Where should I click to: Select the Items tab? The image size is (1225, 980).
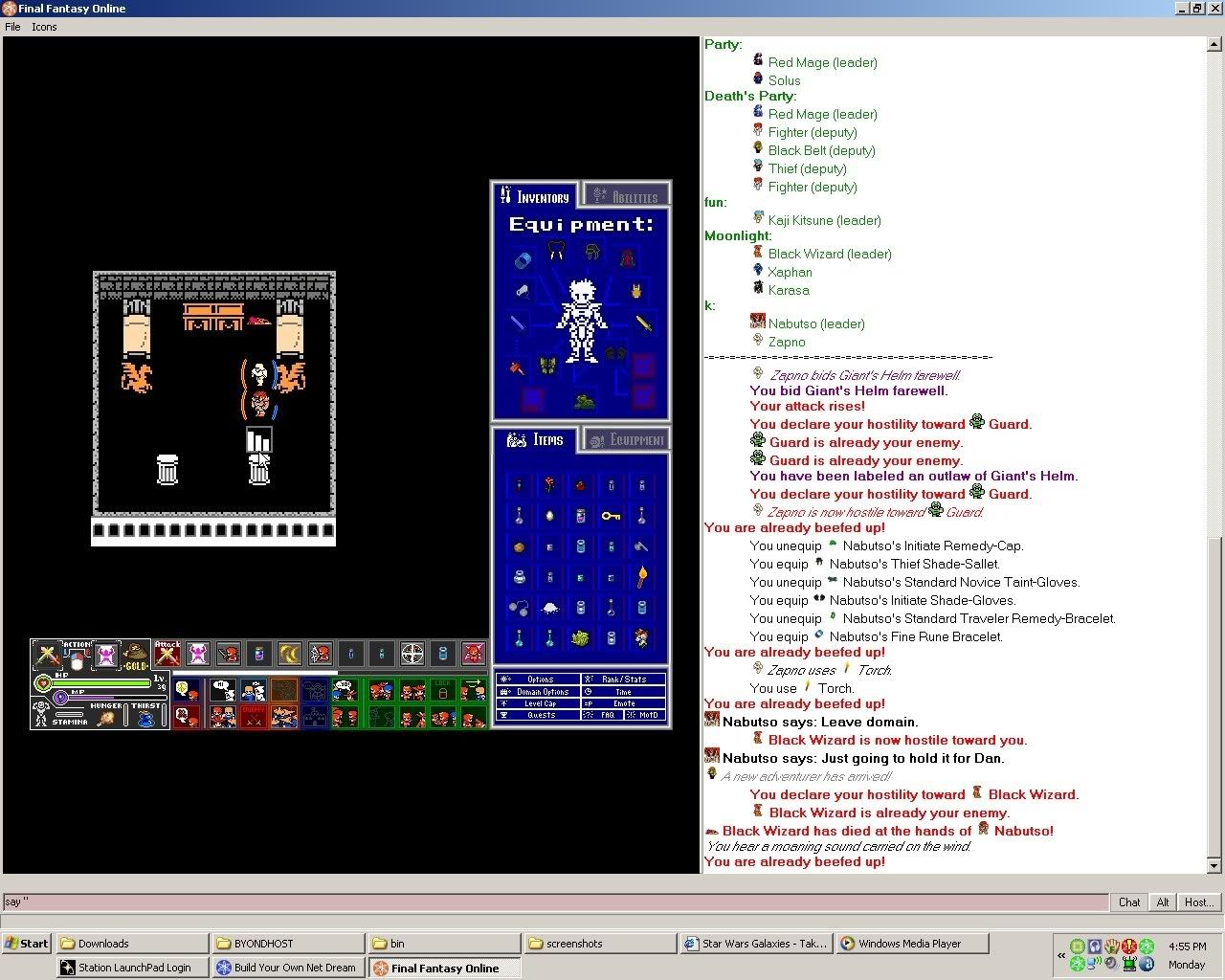coord(535,439)
